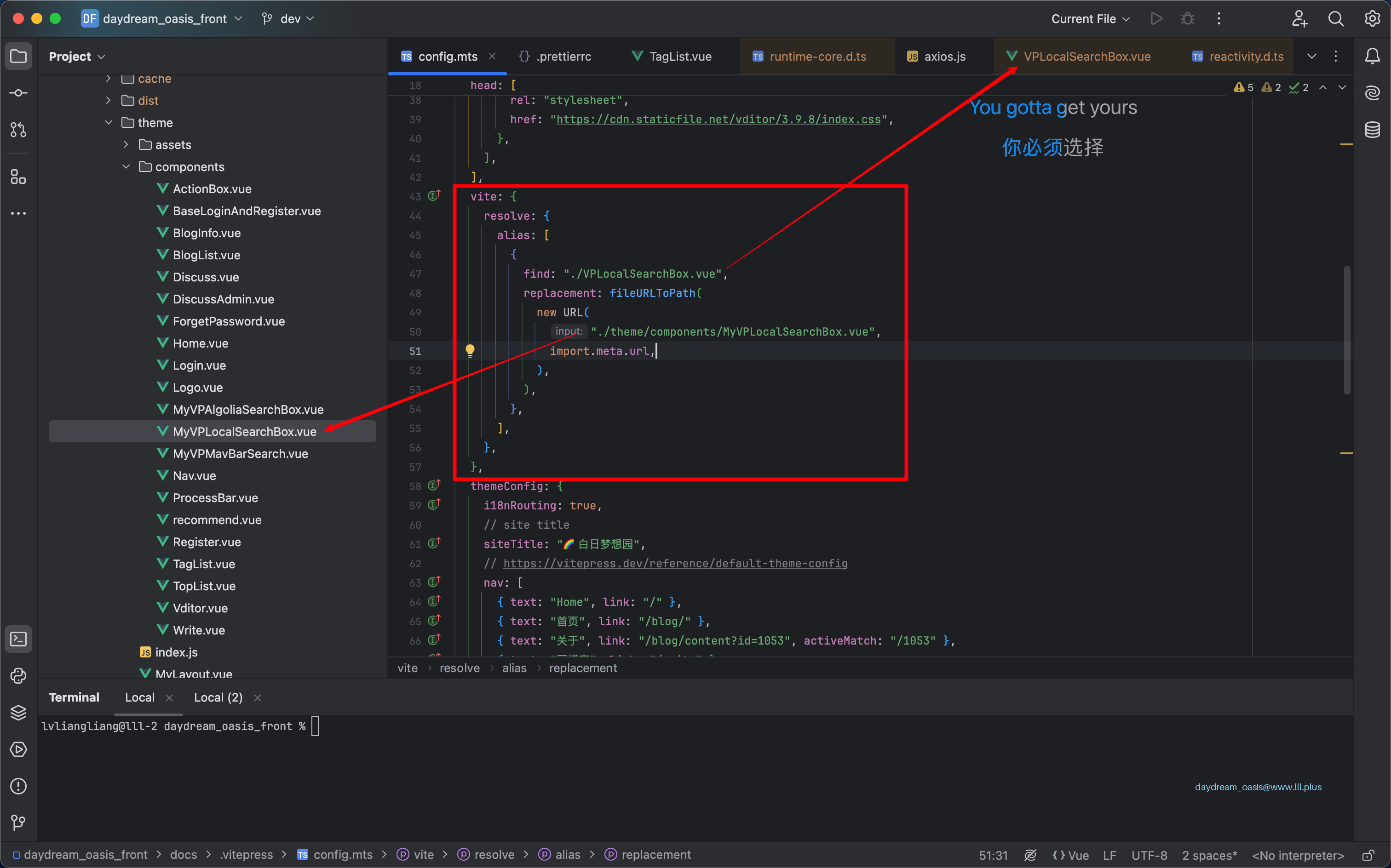Open Notifications bell panel
Screen dimensions: 1391x868
1372,56
